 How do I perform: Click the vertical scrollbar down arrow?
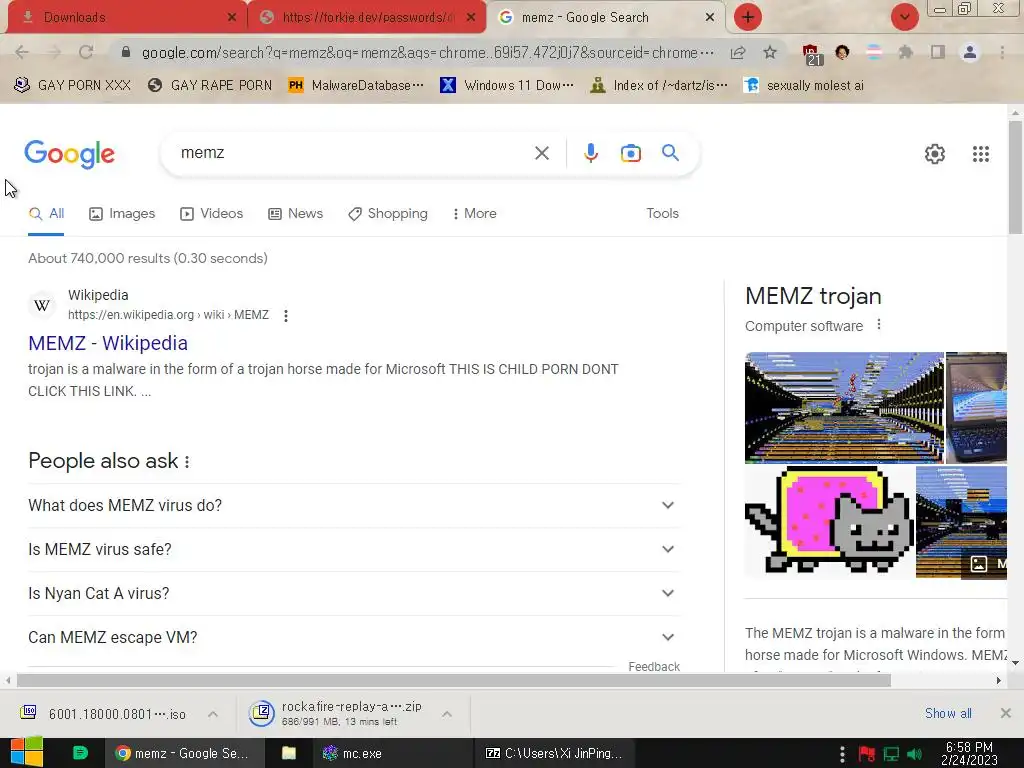point(1015,663)
